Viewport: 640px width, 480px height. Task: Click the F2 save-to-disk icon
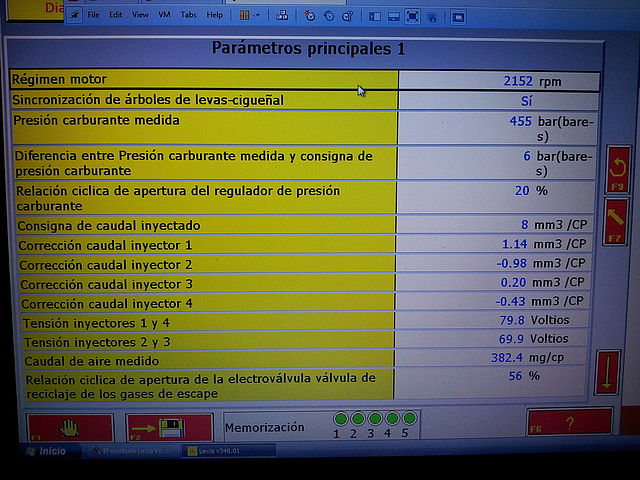click(x=169, y=430)
